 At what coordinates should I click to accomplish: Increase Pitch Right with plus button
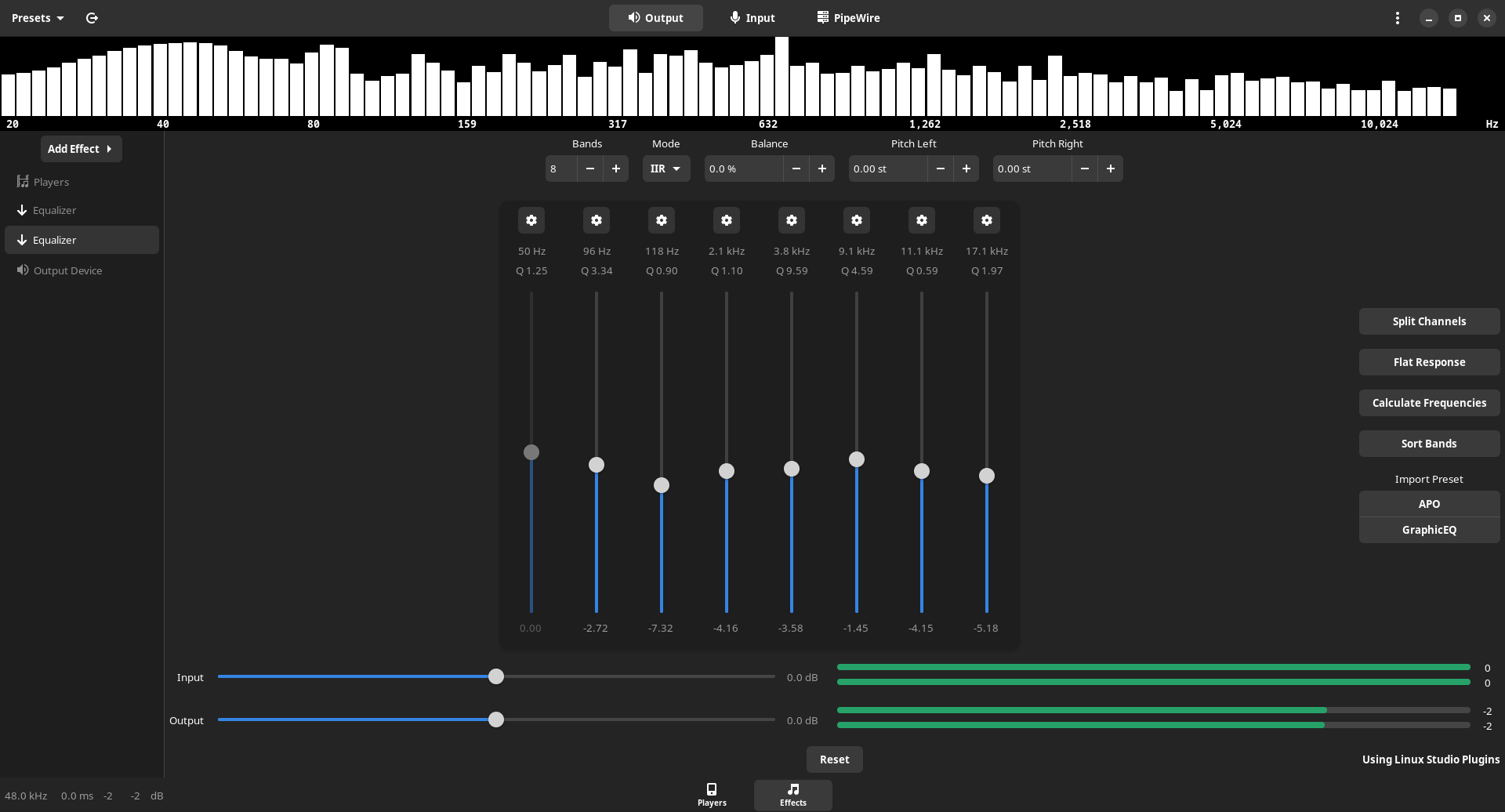[1110, 169]
